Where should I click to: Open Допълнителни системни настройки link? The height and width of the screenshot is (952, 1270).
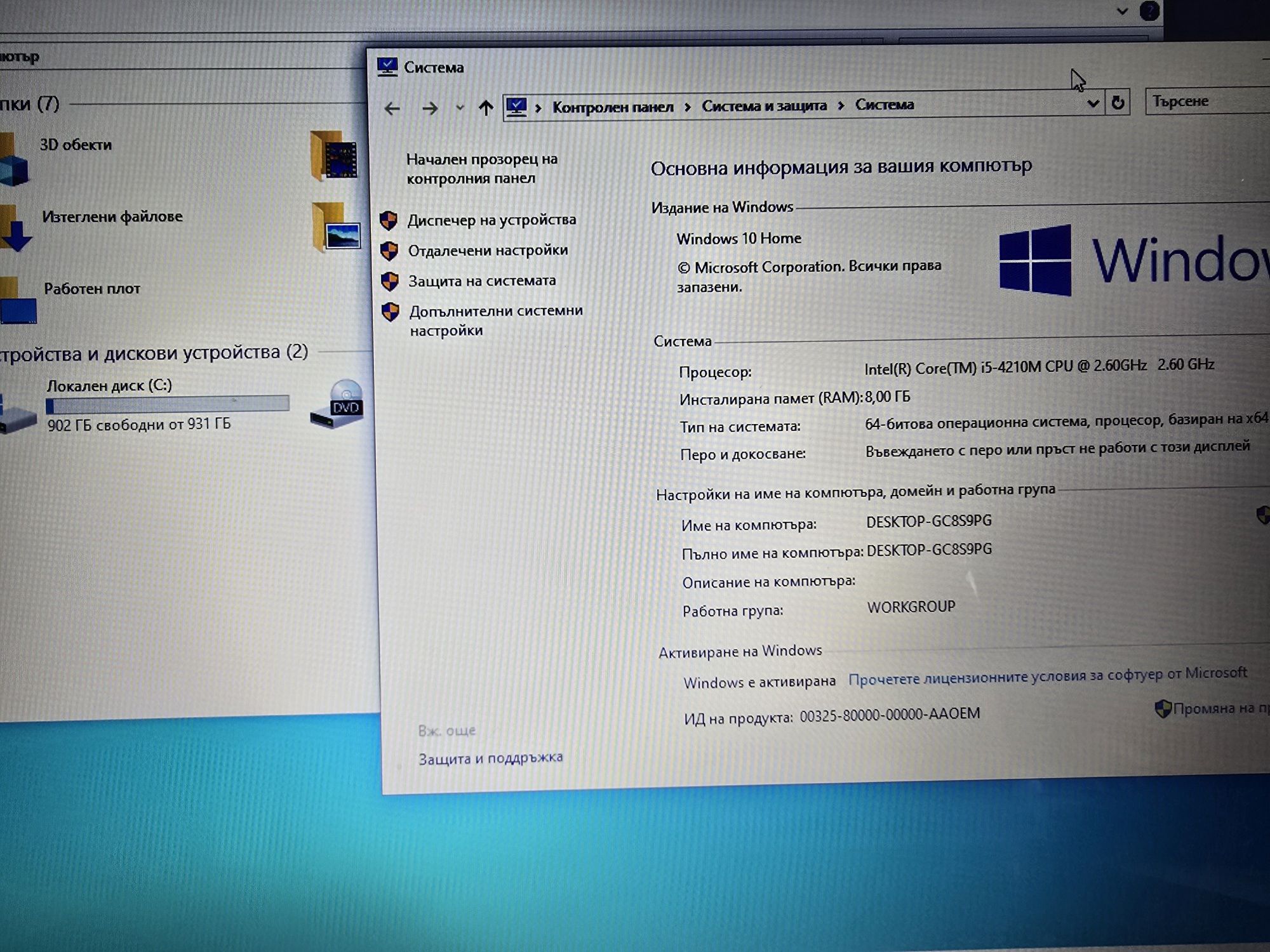[x=496, y=321]
